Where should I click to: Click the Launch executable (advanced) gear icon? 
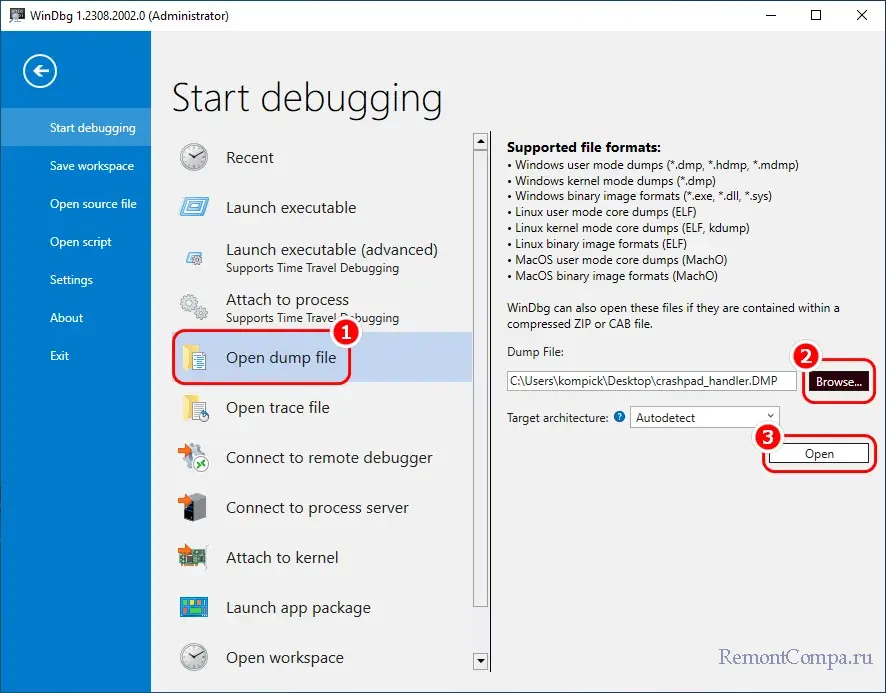click(194, 258)
